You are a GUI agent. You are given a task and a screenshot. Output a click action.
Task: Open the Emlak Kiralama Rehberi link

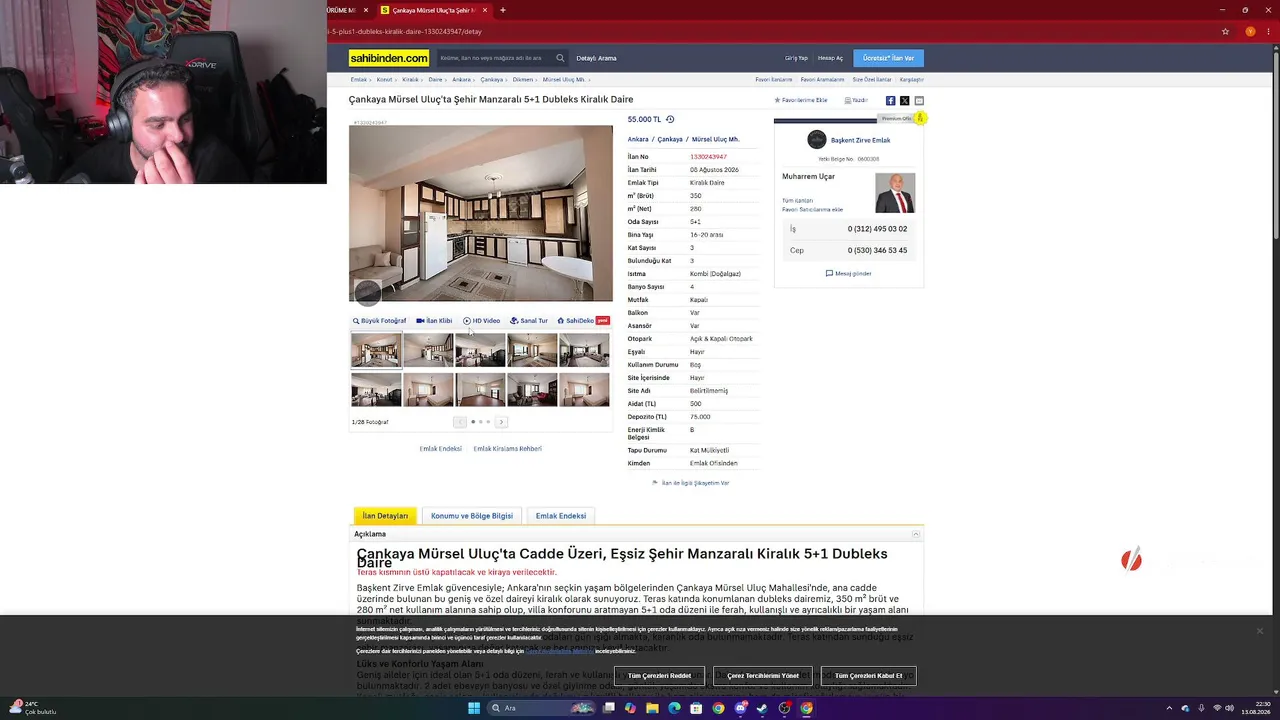(508, 449)
